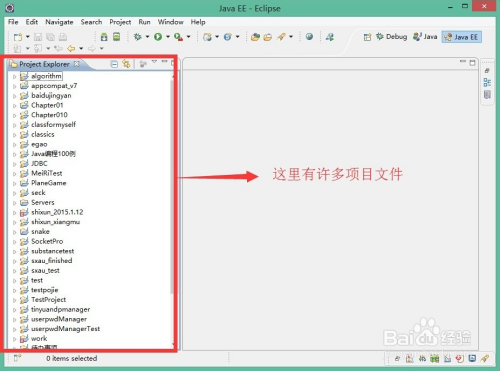Open the Task List icon in right trim
Image resolution: width=500 pixels, height=371 pixels.
(487, 95)
